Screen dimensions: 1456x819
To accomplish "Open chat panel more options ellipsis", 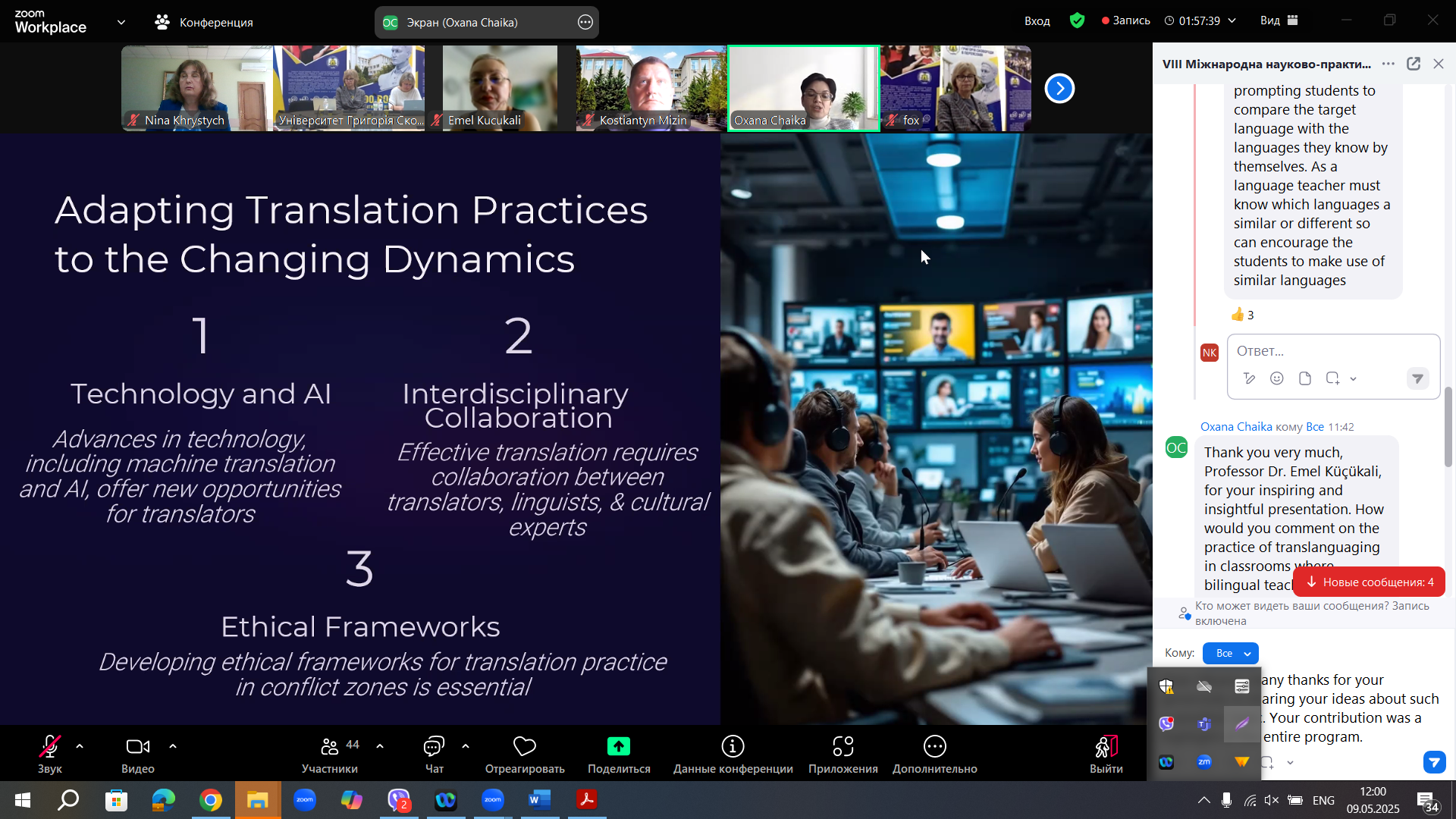I will pyautogui.click(x=1388, y=64).
